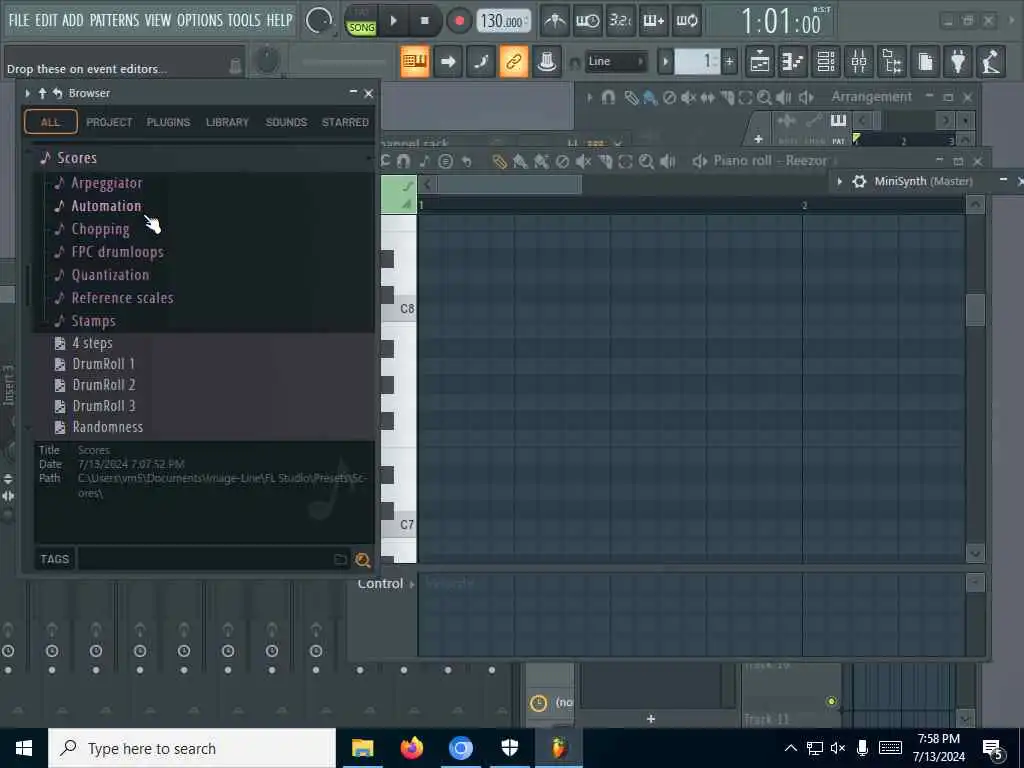Click the browser search magnifier icon
The image size is (1024, 768).
362,560
